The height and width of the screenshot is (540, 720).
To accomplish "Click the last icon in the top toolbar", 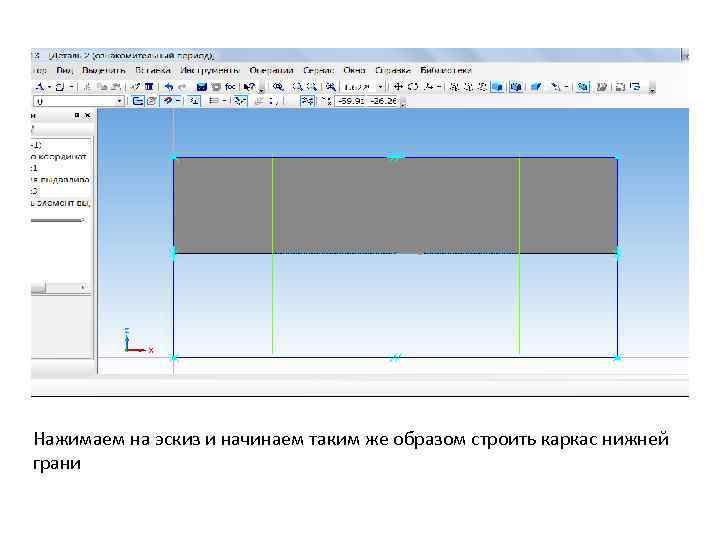I will point(635,86).
